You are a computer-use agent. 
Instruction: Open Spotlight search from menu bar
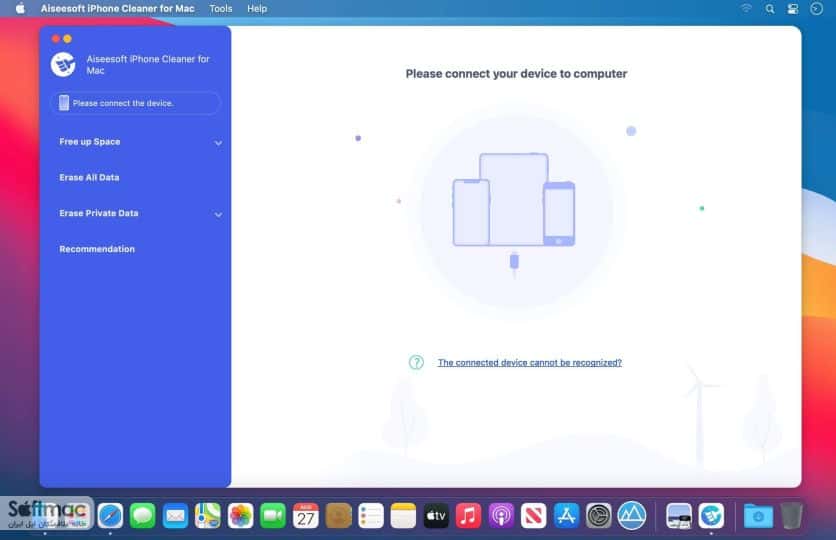point(770,9)
